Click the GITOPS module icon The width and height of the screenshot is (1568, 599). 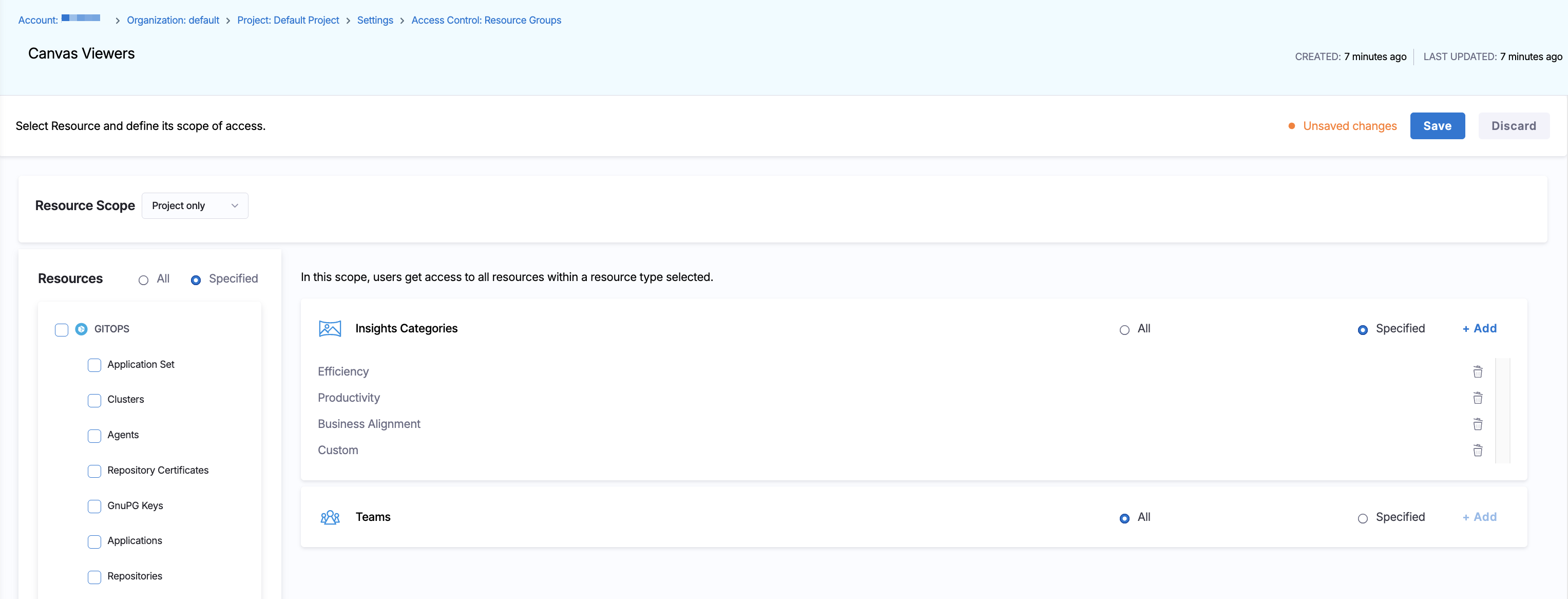point(81,329)
